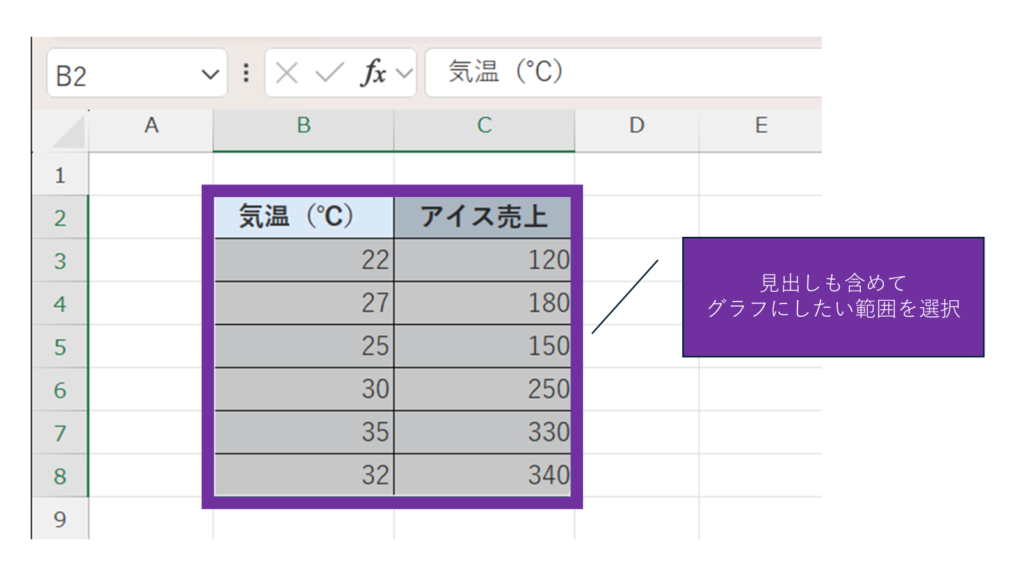Select column D header
The width and height of the screenshot is (1024, 576).
tap(636, 126)
